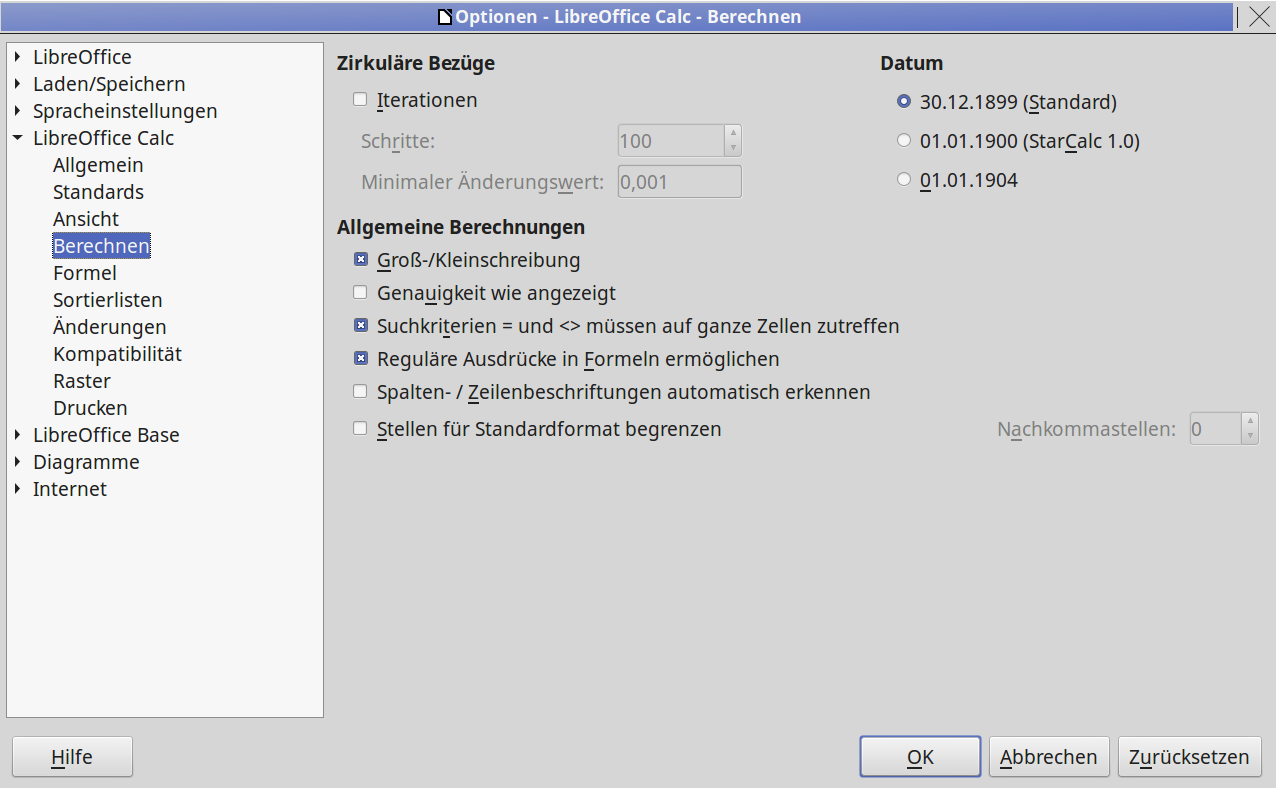This screenshot has height=788, width=1276.
Task: Expand the LibreOffice tree node
Action: [18, 57]
